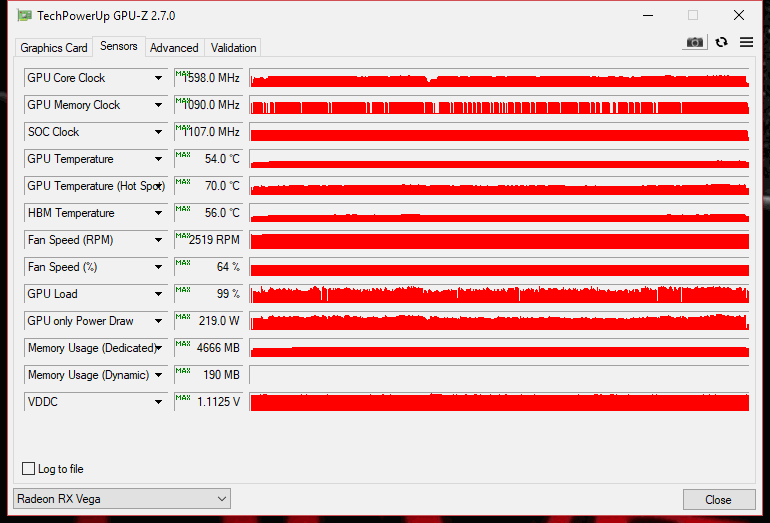
Task: Click the empty Memory Usage (Dynamic) graph
Action: pyautogui.click(x=499, y=375)
